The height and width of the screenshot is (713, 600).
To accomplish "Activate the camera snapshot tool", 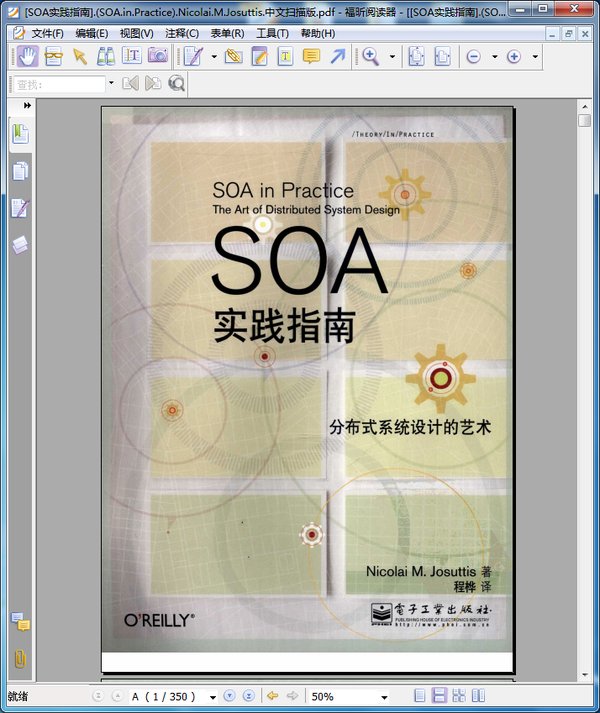I will pos(158,56).
